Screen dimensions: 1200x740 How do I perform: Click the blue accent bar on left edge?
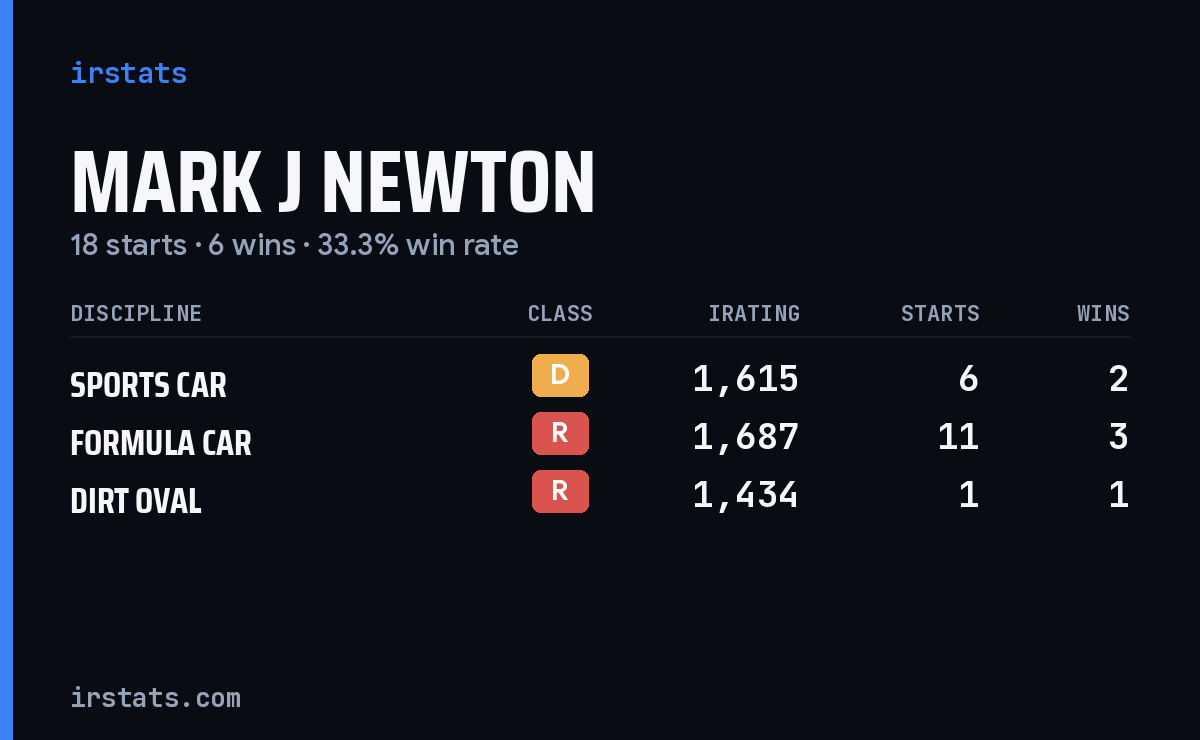tap(6, 370)
